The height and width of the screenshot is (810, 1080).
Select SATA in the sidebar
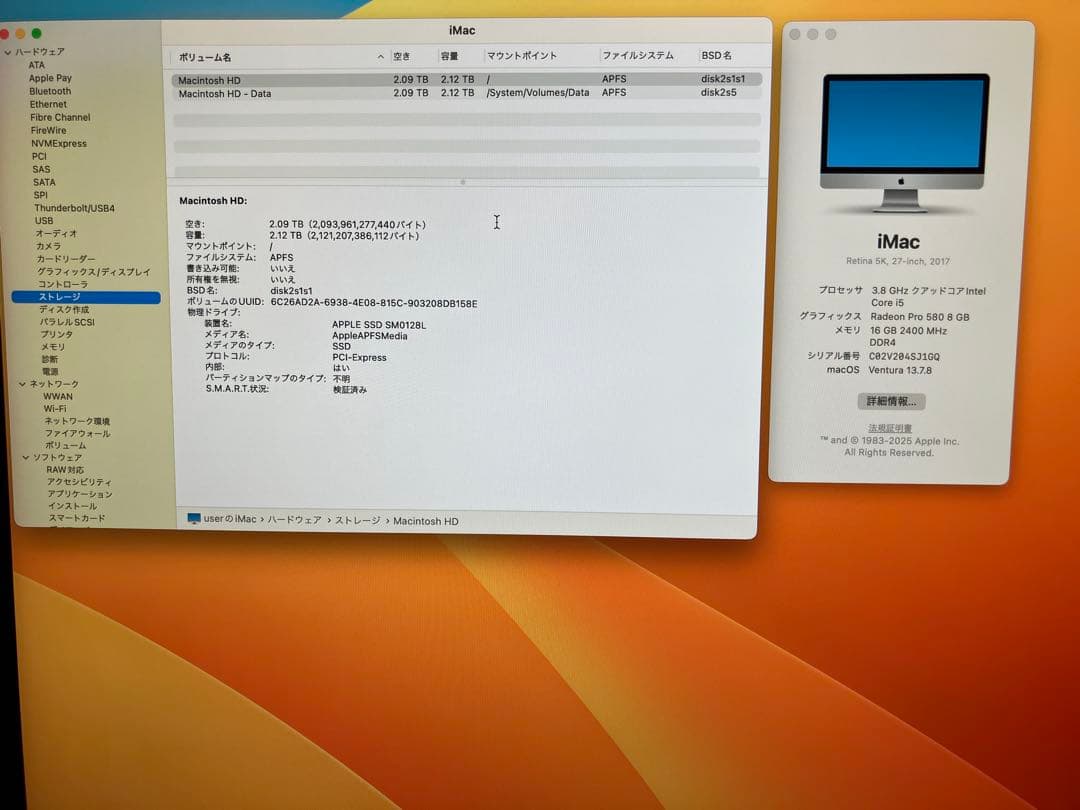click(44, 183)
